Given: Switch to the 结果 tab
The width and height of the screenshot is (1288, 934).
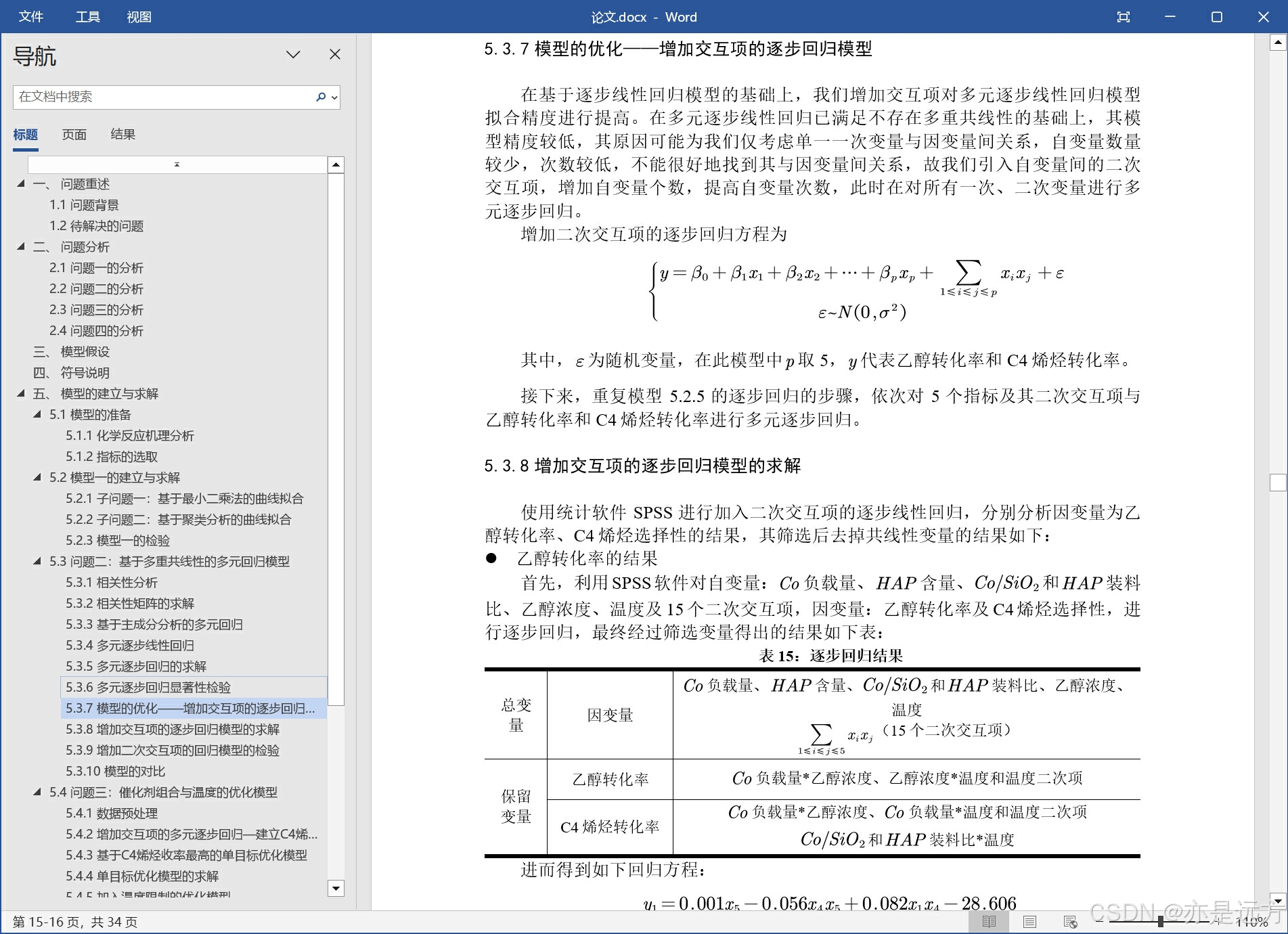Looking at the screenshot, I should tap(123, 135).
